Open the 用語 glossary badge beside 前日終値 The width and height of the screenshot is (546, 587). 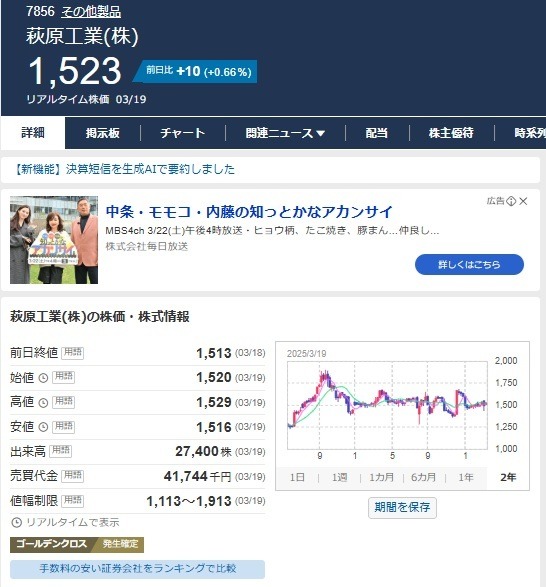click(73, 353)
